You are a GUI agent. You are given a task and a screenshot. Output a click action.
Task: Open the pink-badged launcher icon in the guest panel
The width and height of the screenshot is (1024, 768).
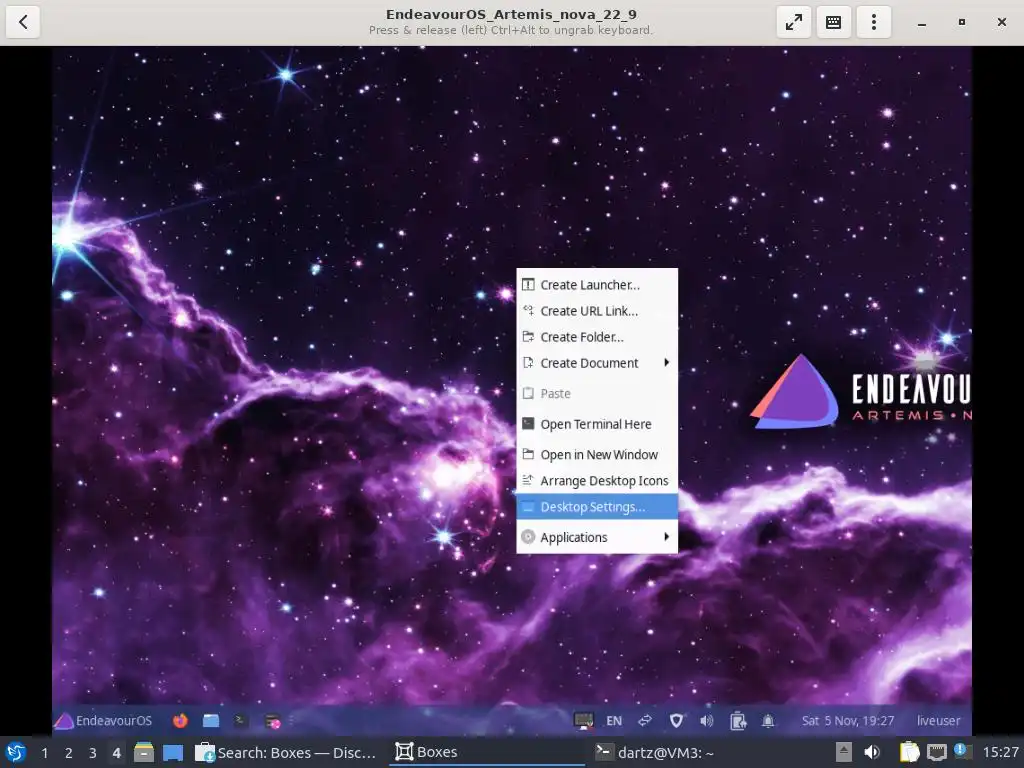272,721
